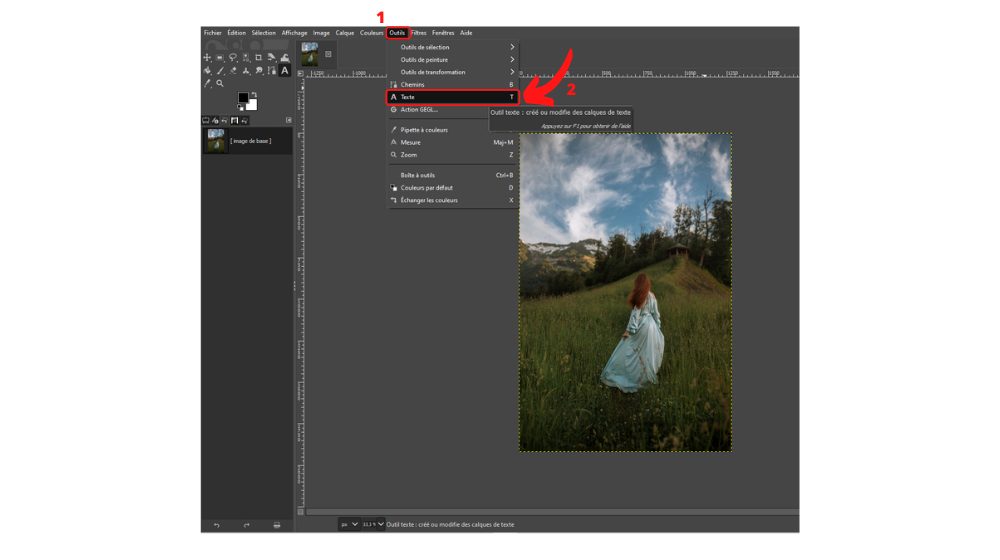The image size is (1000, 560).
Task: Close the image tab next to thumbnail
Action: (328, 54)
